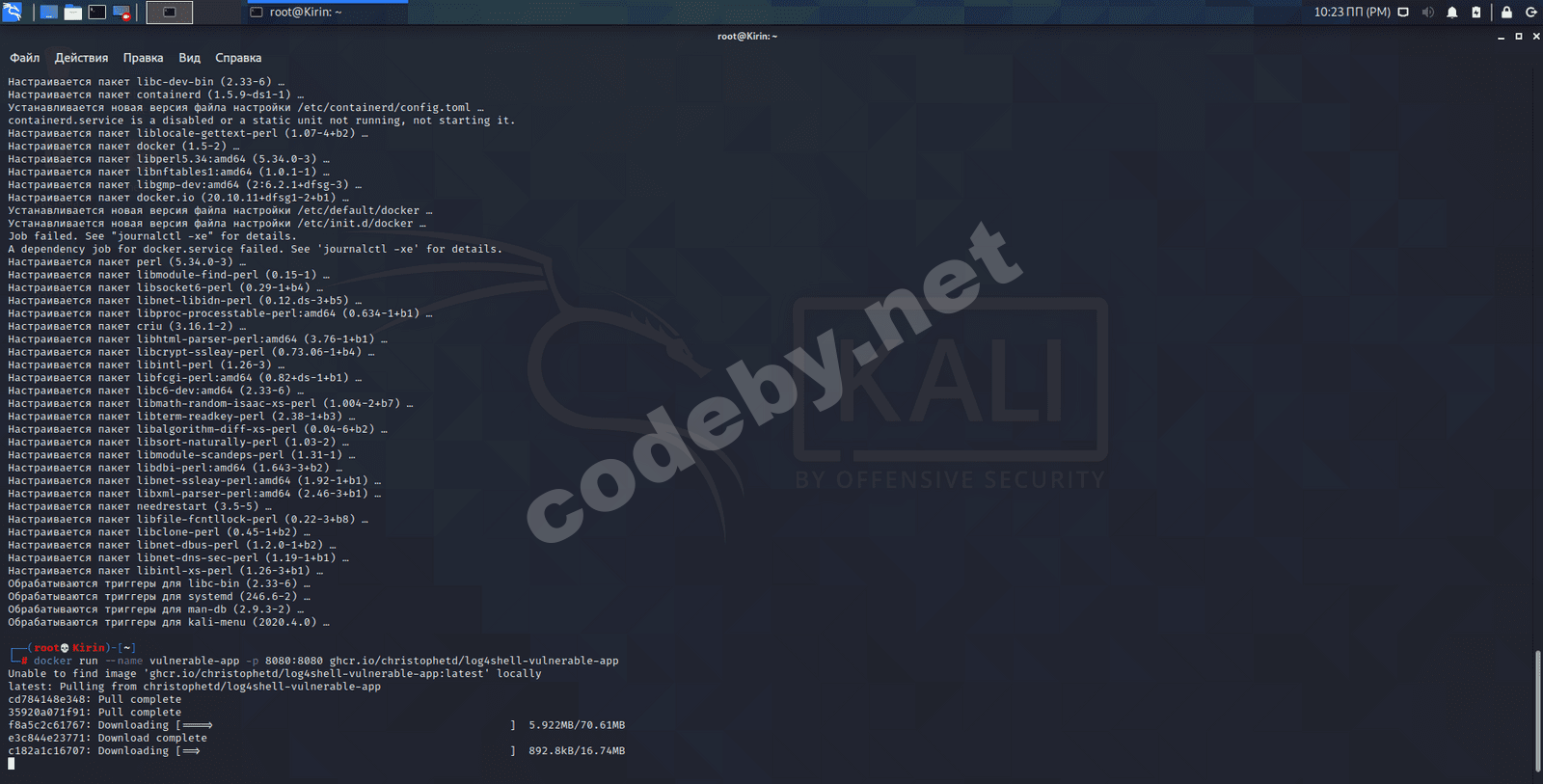Maximize the terminal window

pos(1519,37)
